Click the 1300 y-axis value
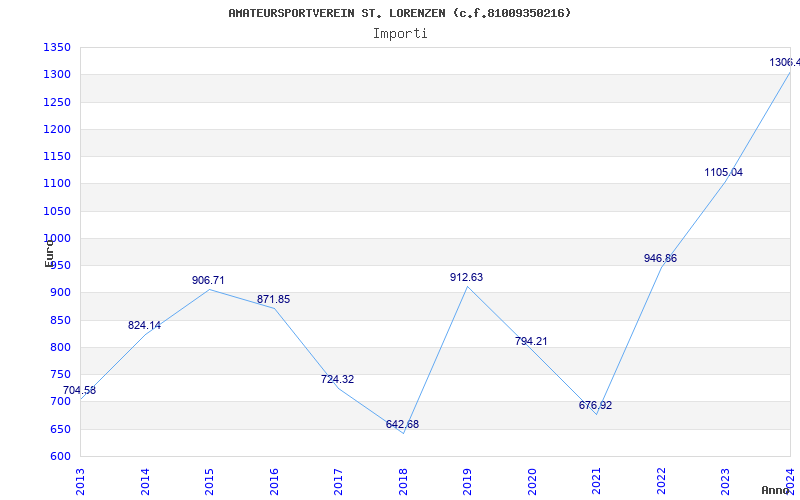800x500 pixels. [57, 75]
